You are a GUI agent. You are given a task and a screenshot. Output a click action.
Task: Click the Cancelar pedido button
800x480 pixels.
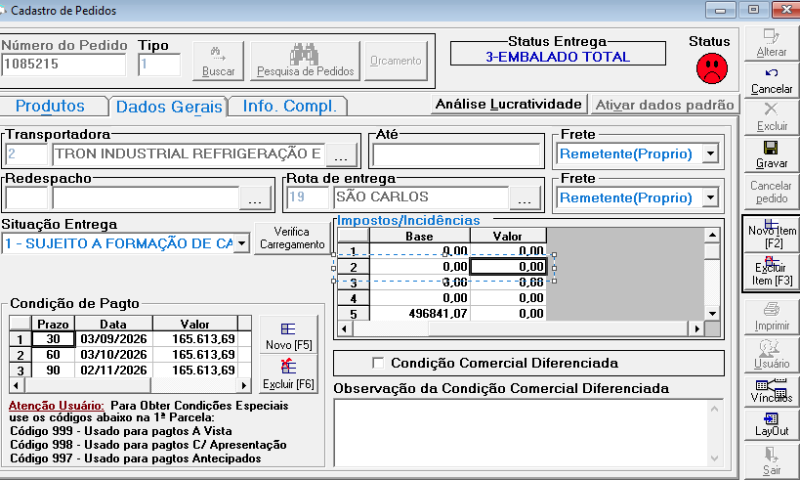(771, 192)
